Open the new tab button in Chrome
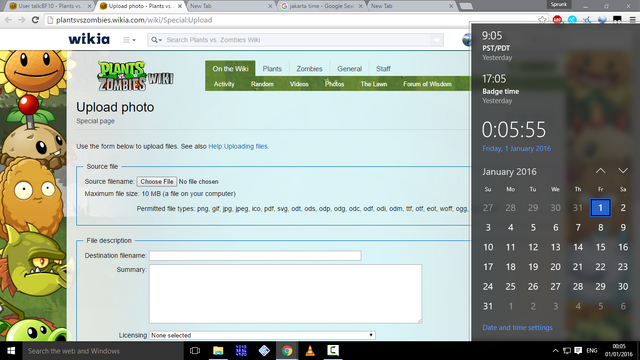 tap(466, 6)
